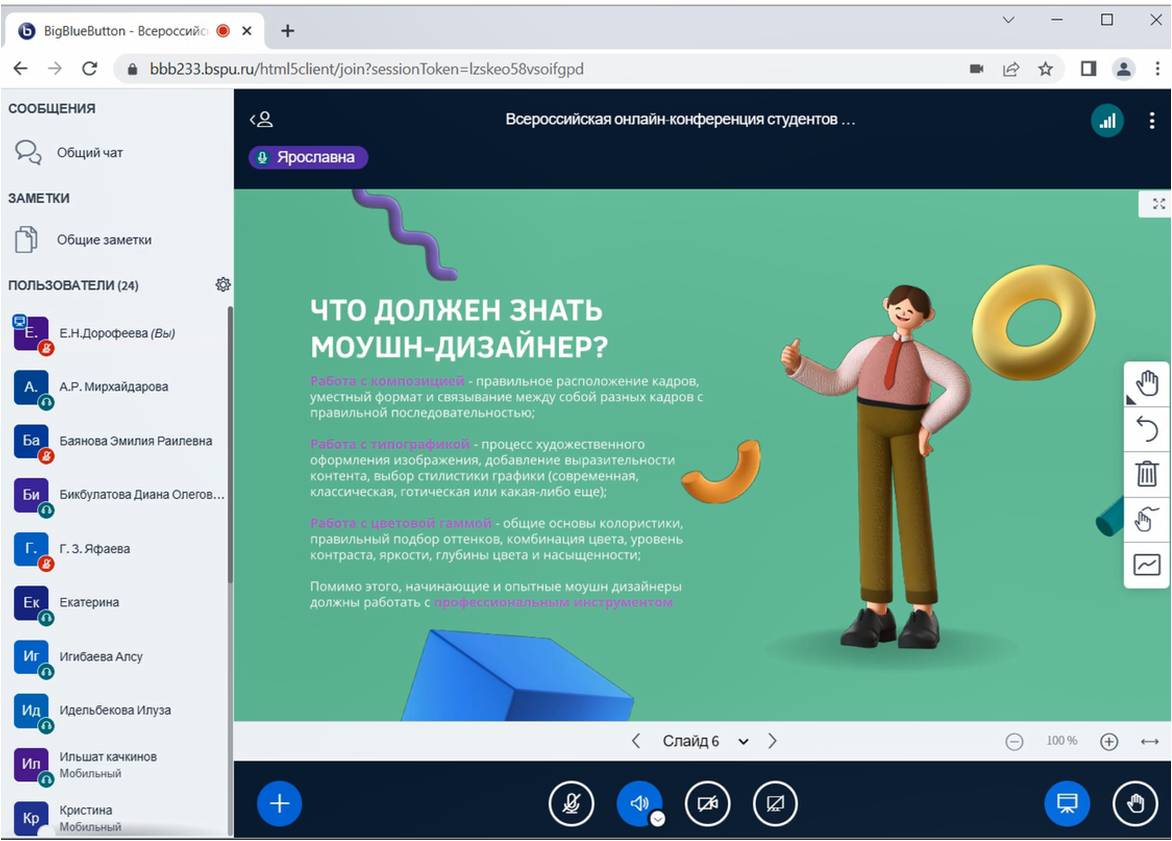This screenshot has height=841, width=1172.
Task: Click the raise hand button
Action: click(x=1135, y=803)
